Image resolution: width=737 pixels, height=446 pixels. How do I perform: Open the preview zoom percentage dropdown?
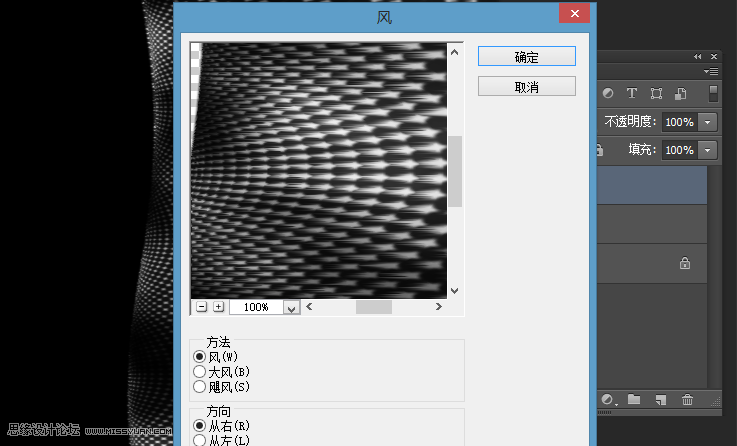tap(291, 308)
